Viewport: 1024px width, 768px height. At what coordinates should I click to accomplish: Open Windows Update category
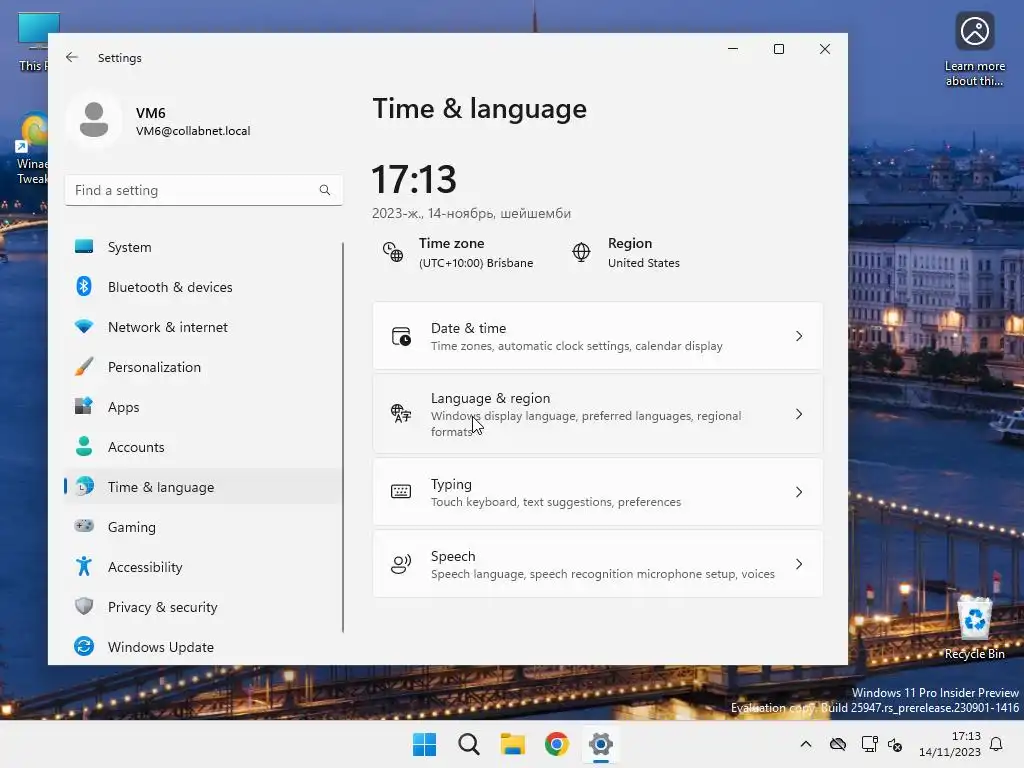point(203,647)
